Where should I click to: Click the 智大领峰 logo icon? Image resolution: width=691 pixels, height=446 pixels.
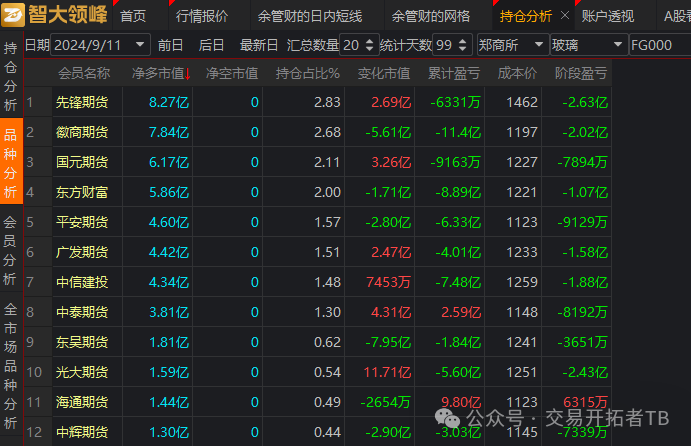coord(13,14)
